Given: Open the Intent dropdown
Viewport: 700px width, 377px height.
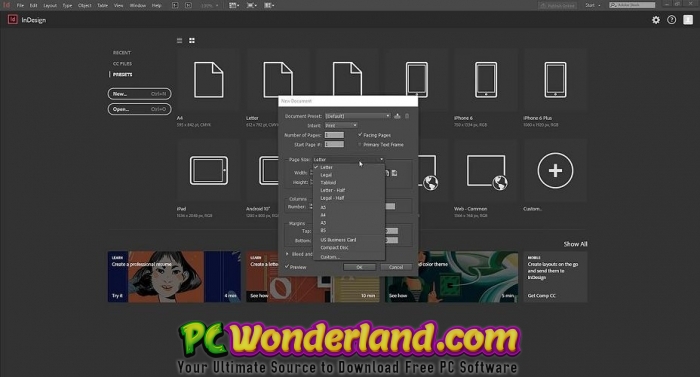Looking at the screenshot, I should pyautogui.click(x=341, y=126).
